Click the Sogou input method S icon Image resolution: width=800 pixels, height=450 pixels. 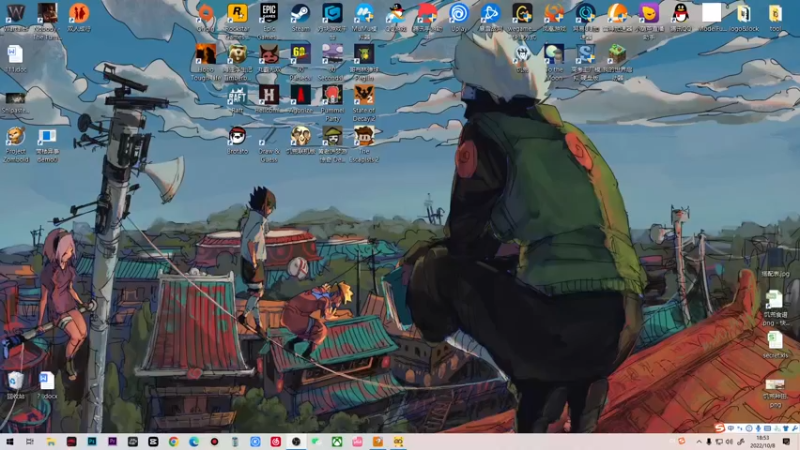(x=719, y=428)
